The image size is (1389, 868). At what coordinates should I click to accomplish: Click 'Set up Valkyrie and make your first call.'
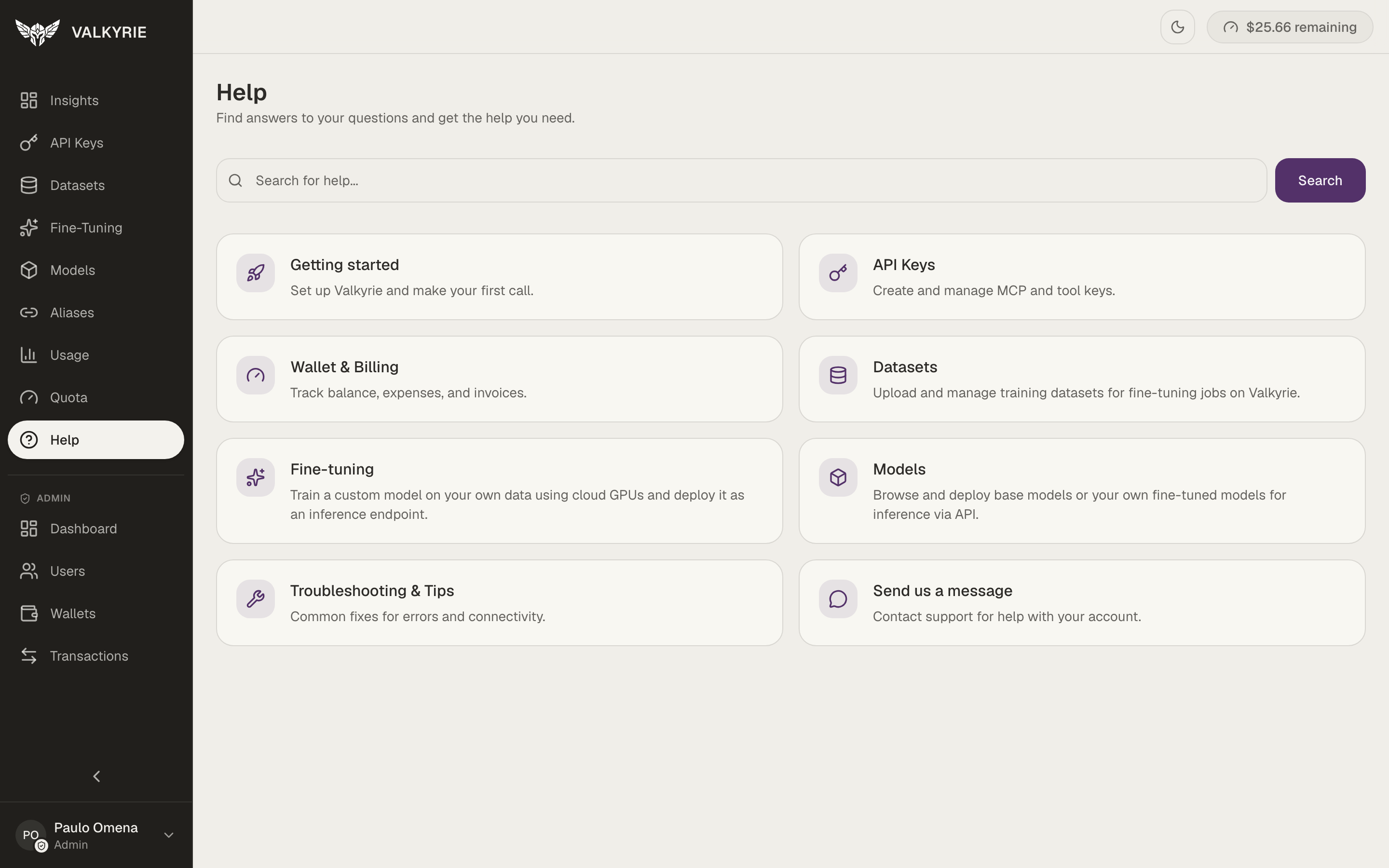[411, 290]
